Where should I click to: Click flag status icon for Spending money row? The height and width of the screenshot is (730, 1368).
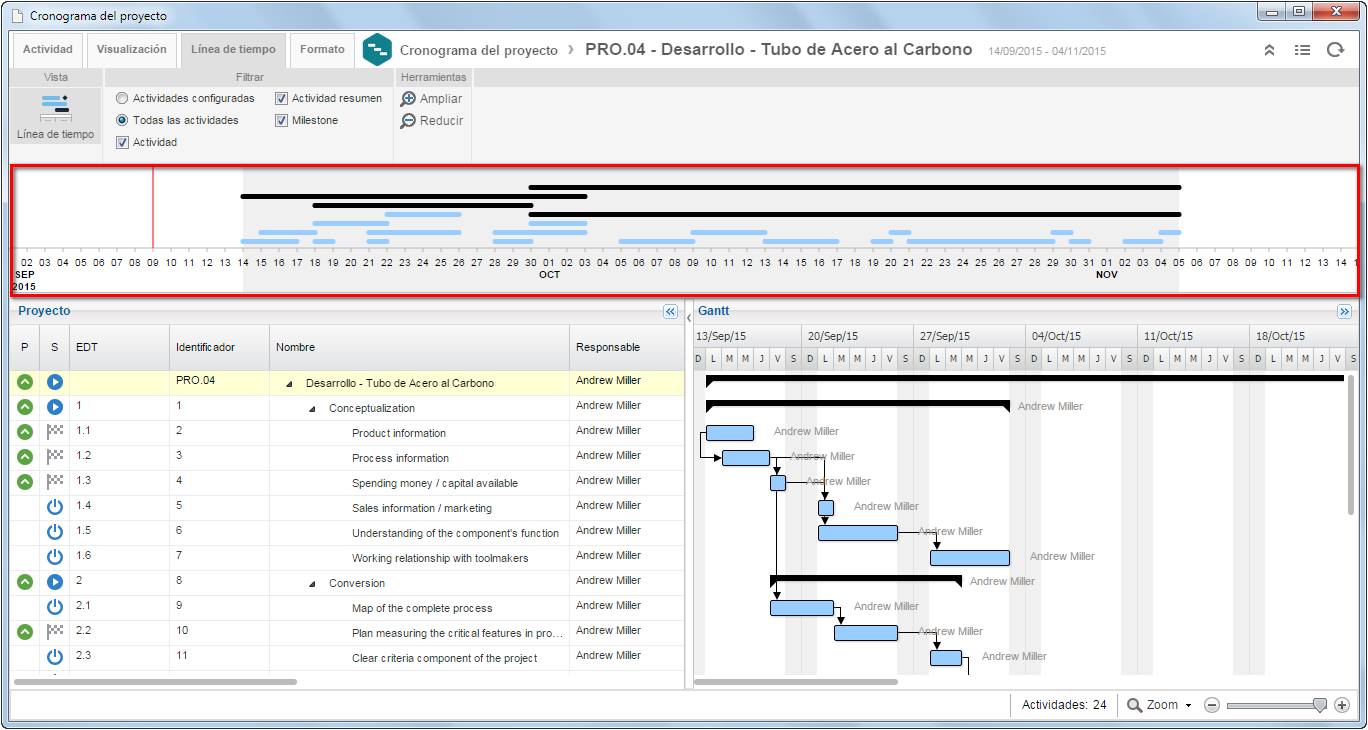[x=55, y=482]
